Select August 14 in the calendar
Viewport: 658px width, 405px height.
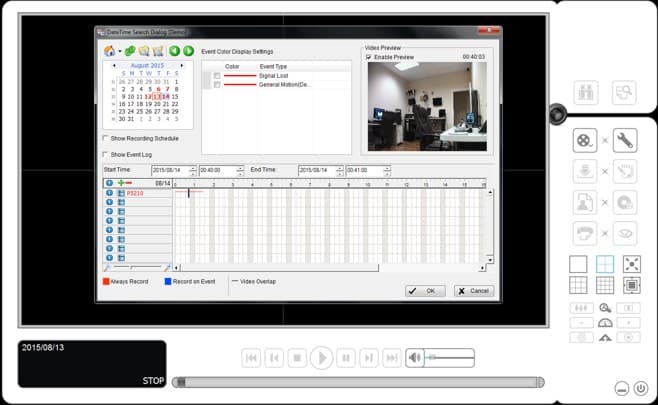click(166, 96)
